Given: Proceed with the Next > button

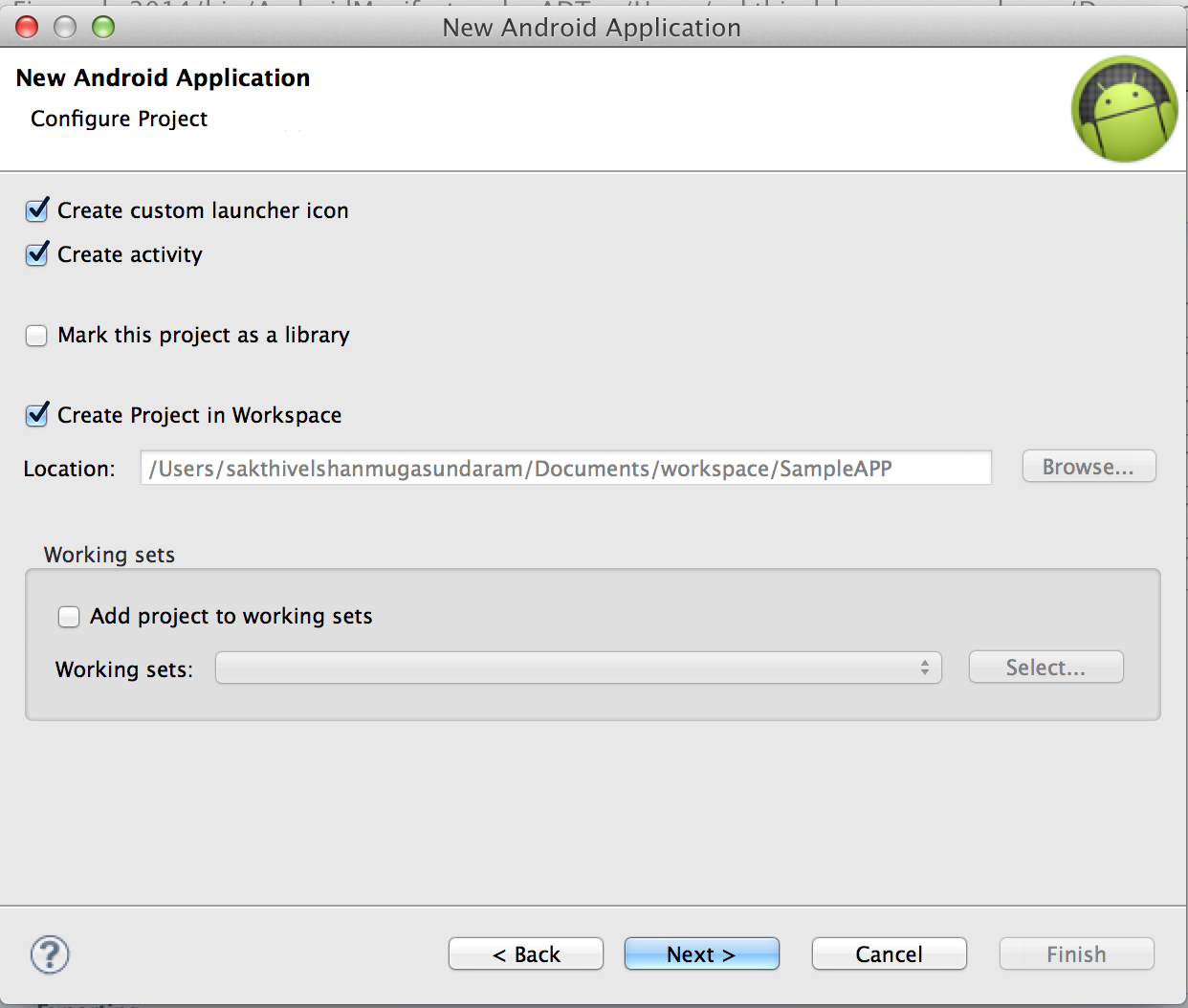Looking at the screenshot, I should click(701, 953).
